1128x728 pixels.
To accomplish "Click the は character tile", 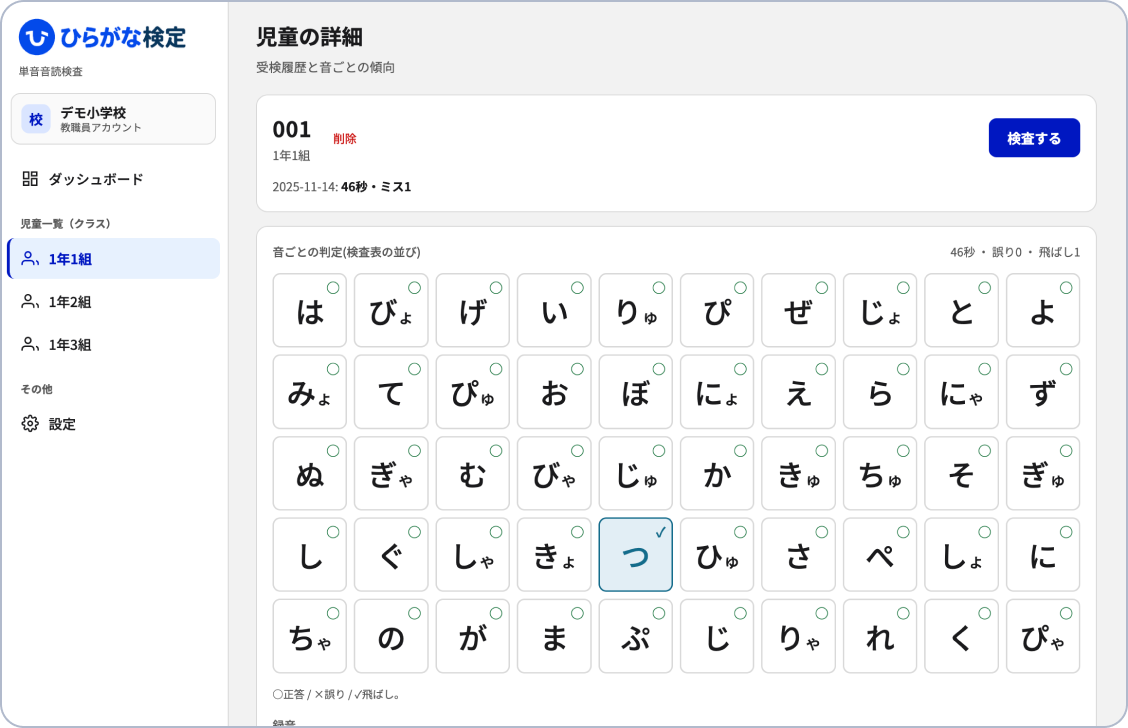I will [309, 310].
